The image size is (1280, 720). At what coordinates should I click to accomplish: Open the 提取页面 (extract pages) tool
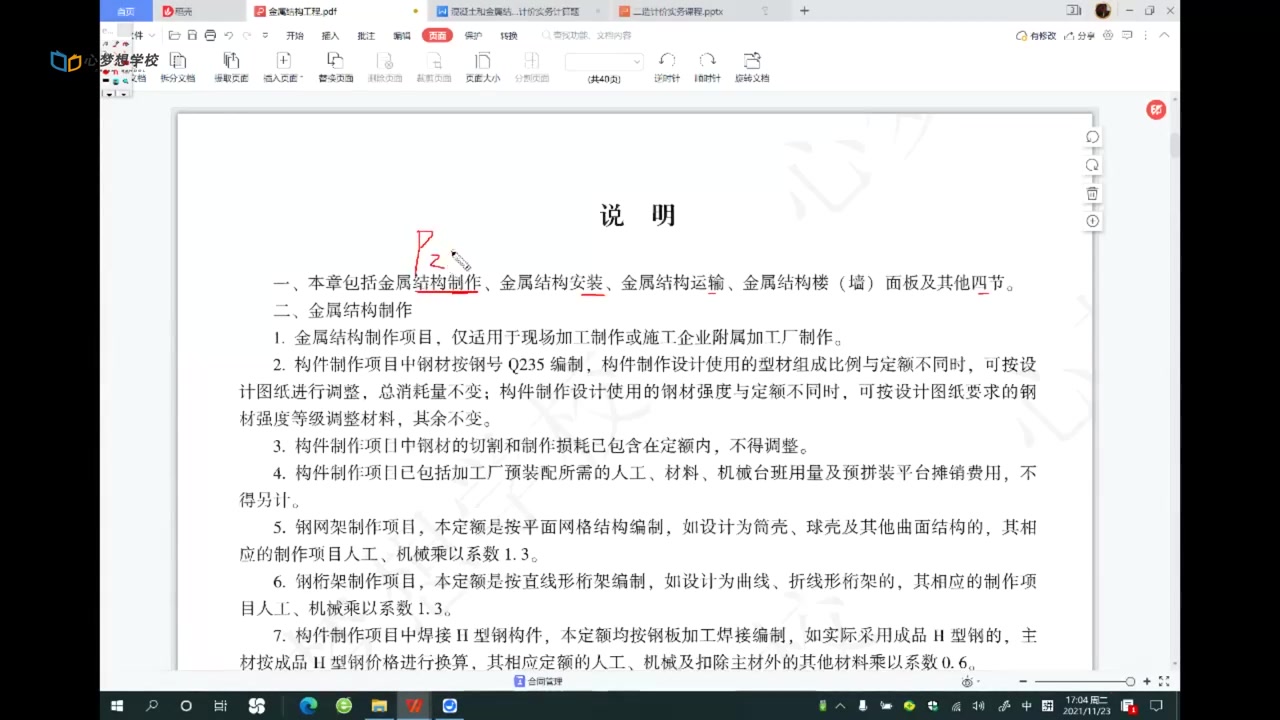pyautogui.click(x=230, y=70)
